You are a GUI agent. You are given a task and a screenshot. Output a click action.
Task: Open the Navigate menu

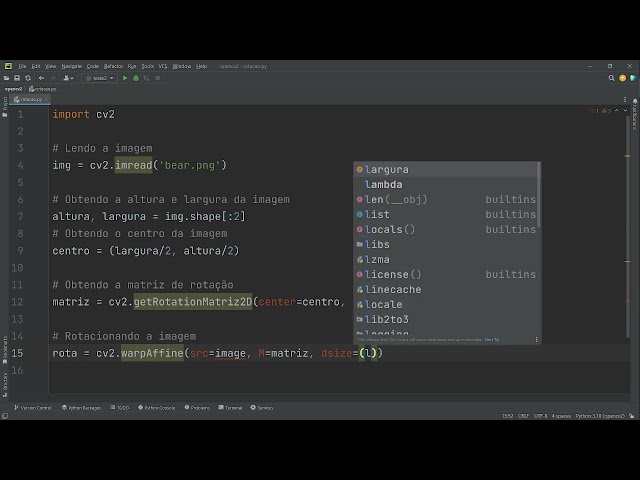point(71,66)
